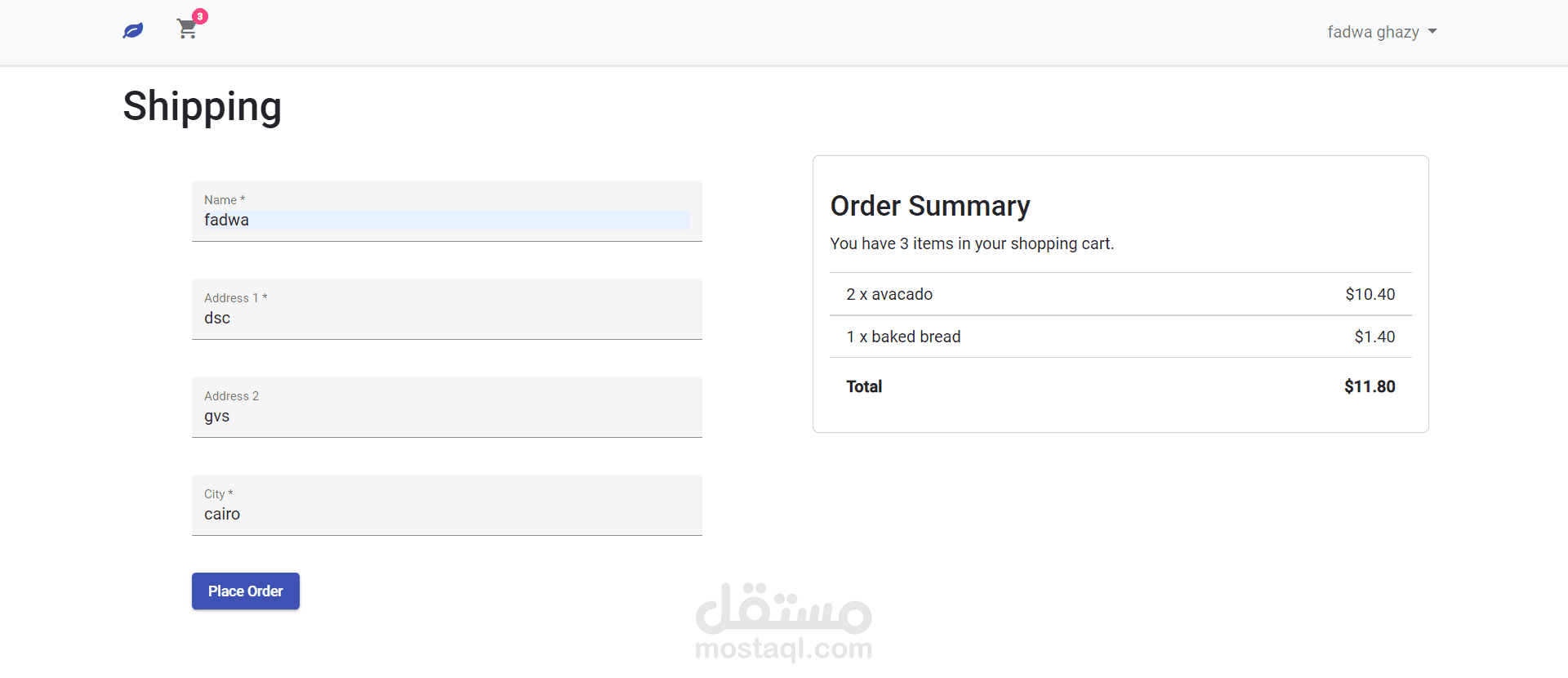Select the Address 2 text field
Image resolution: width=1568 pixels, height=678 pixels.
click(x=446, y=416)
